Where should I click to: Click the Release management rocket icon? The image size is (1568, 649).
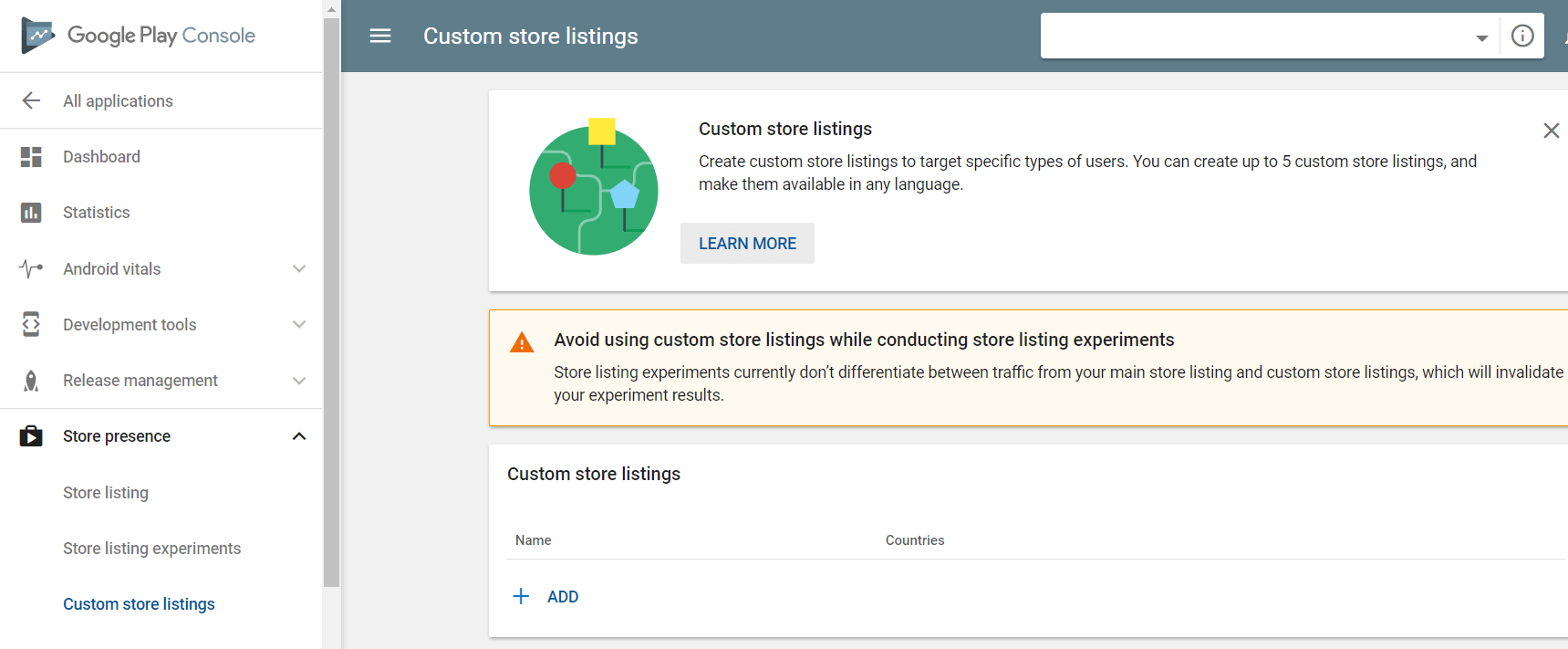click(x=31, y=381)
